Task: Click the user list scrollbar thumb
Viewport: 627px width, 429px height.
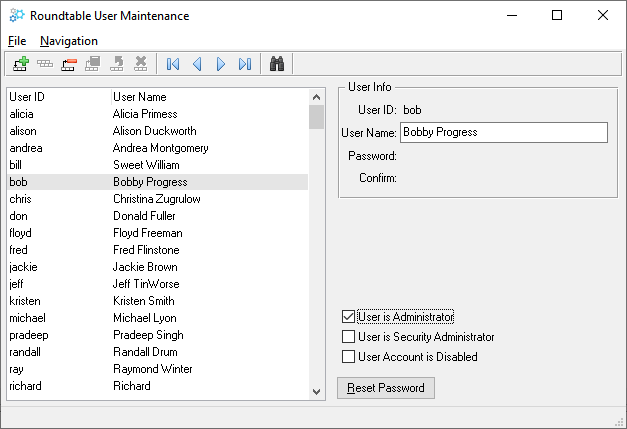Action: pos(316,117)
